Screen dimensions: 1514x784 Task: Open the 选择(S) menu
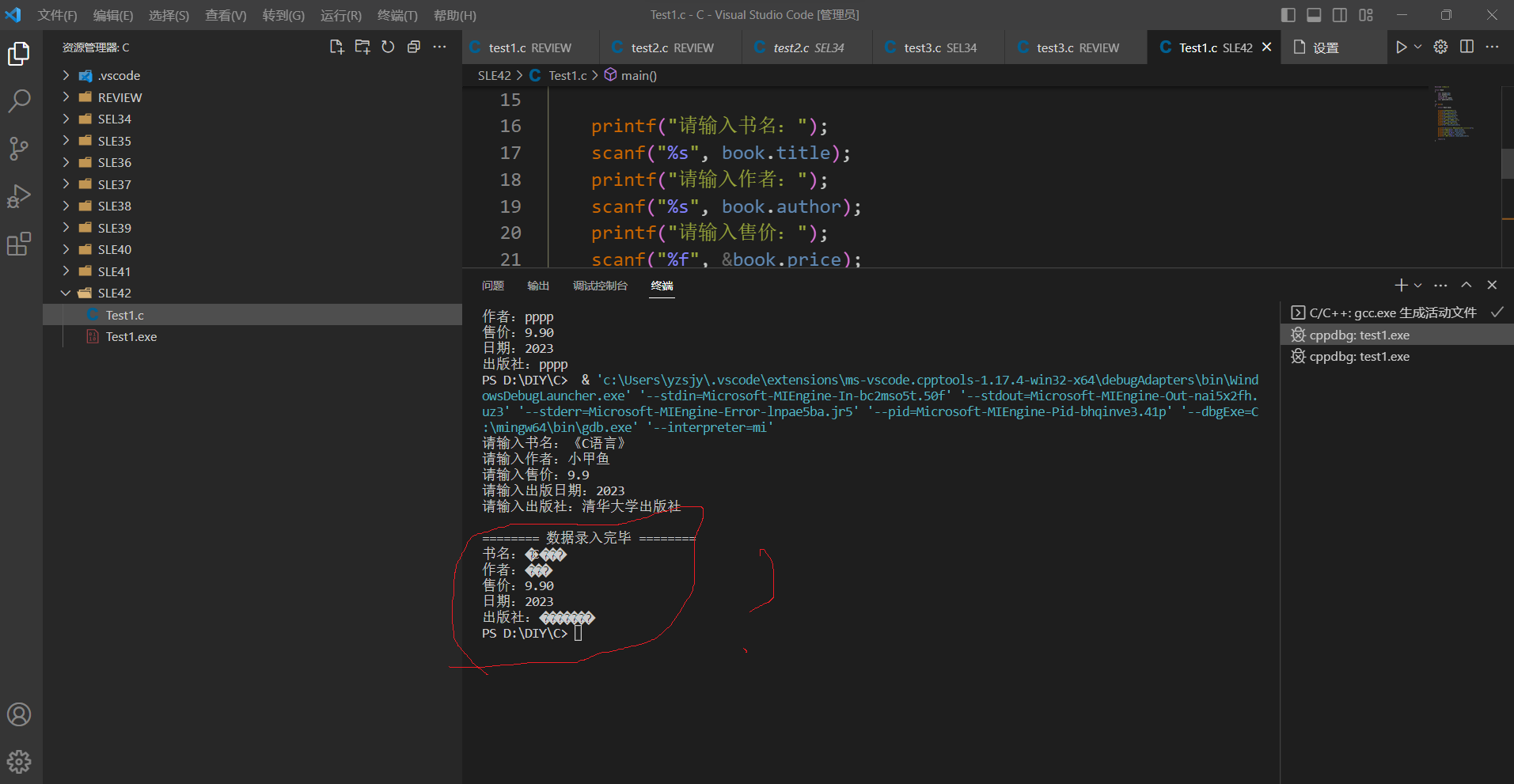[x=169, y=15]
